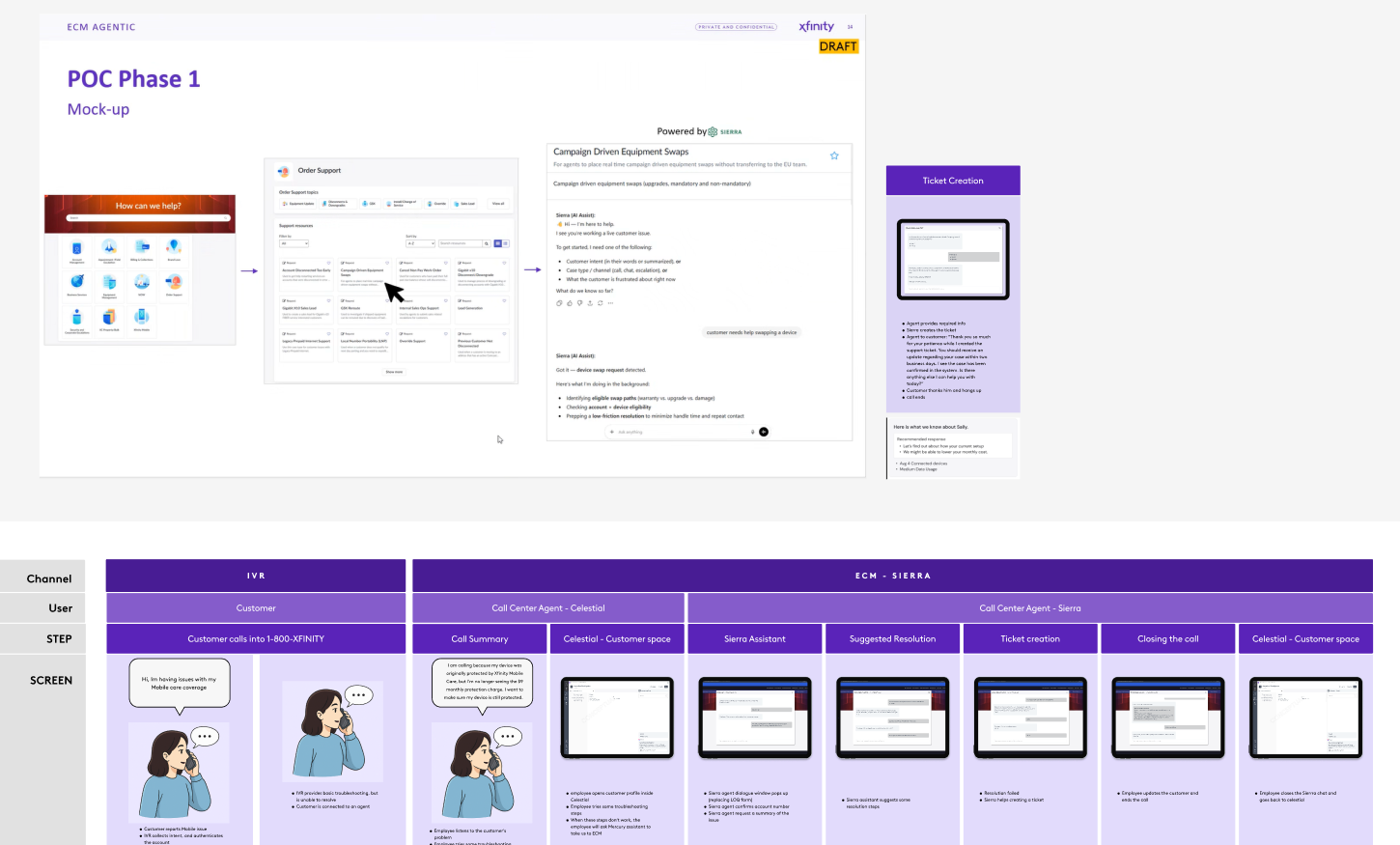Viewport: 1400px width, 845px height.
Task: Switch Support resources to grid view
Action: [x=498, y=243]
